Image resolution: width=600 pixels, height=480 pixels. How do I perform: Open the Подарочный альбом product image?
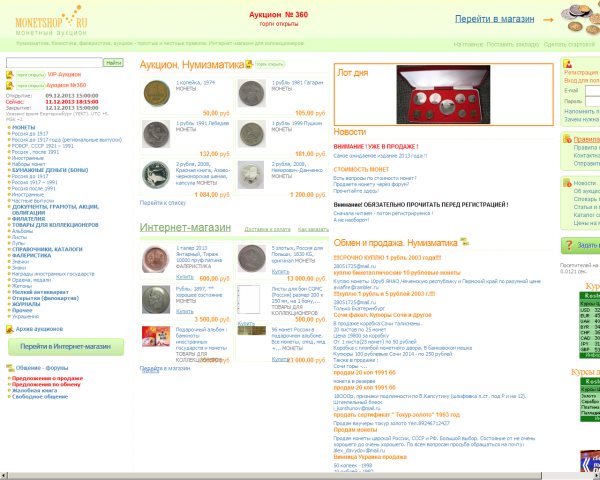point(156,336)
